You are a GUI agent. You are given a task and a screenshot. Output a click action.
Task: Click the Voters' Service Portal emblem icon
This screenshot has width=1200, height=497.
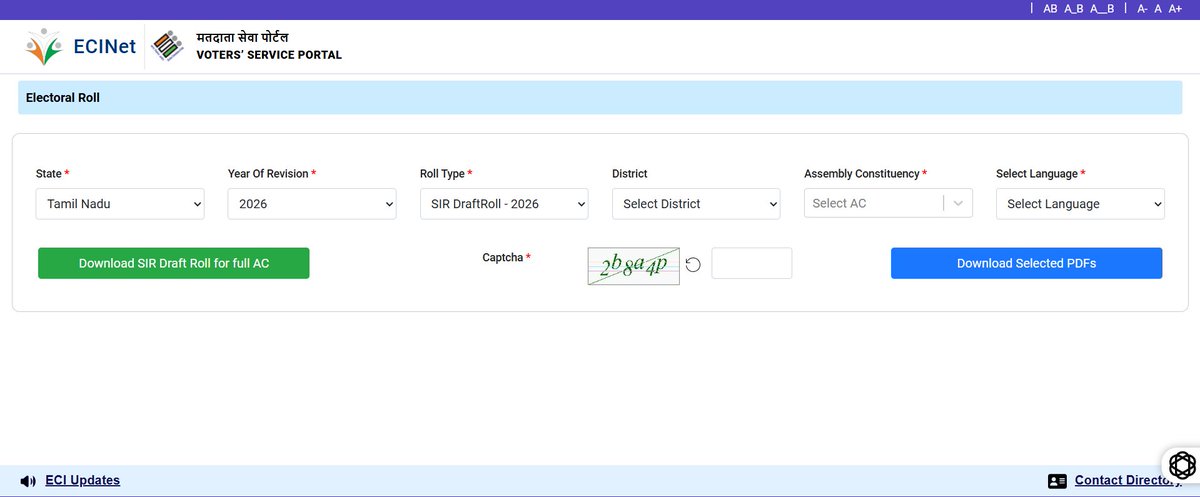click(x=167, y=46)
